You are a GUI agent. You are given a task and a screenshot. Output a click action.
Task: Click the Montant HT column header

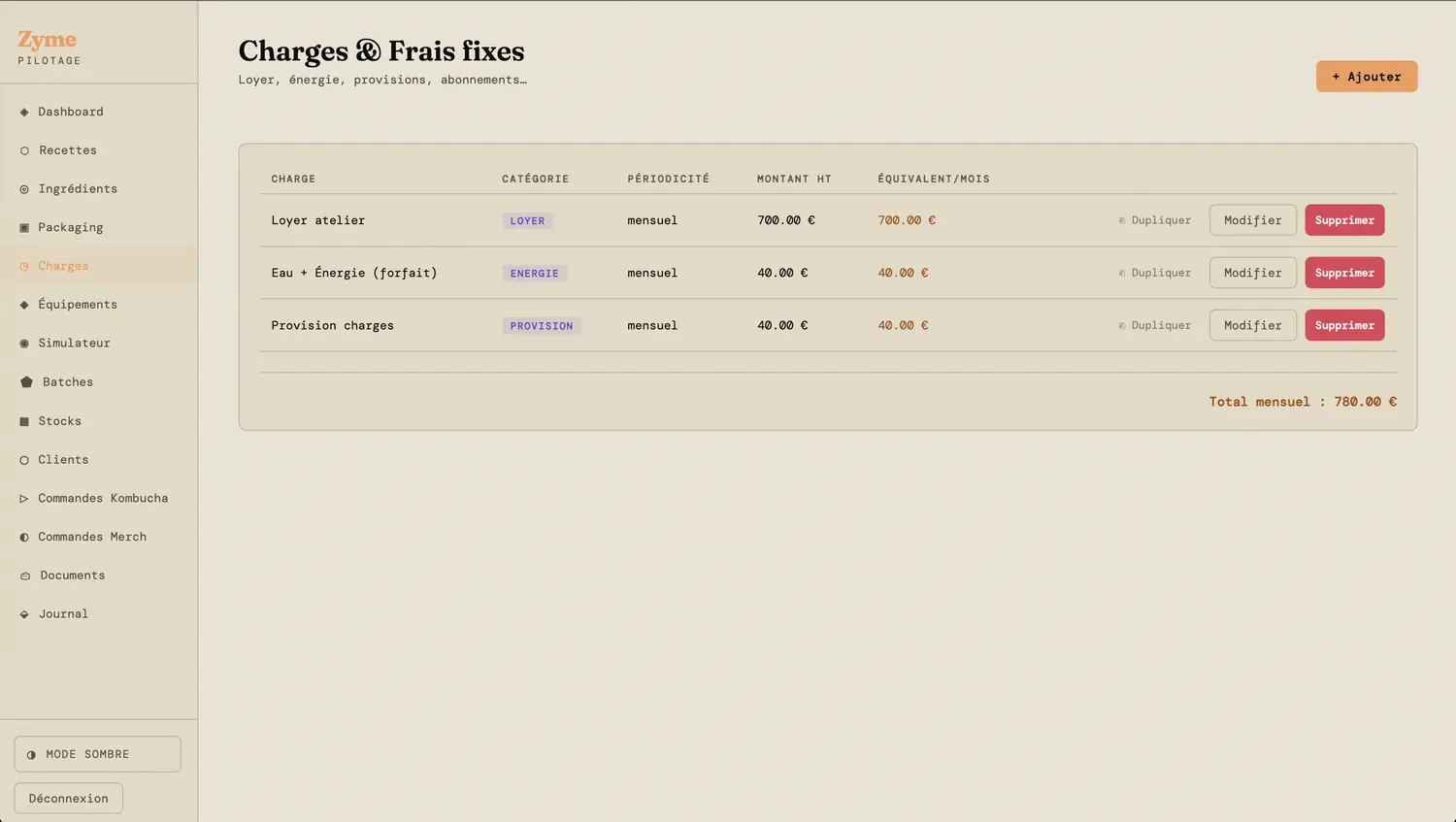coord(794,179)
